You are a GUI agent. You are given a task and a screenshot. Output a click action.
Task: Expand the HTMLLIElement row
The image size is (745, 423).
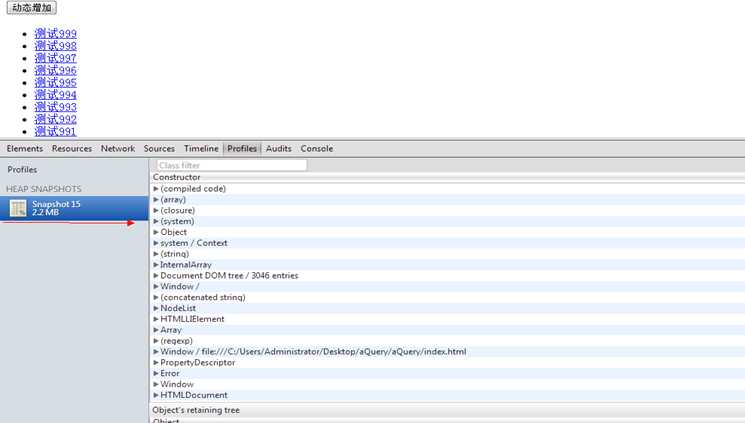tap(155, 319)
